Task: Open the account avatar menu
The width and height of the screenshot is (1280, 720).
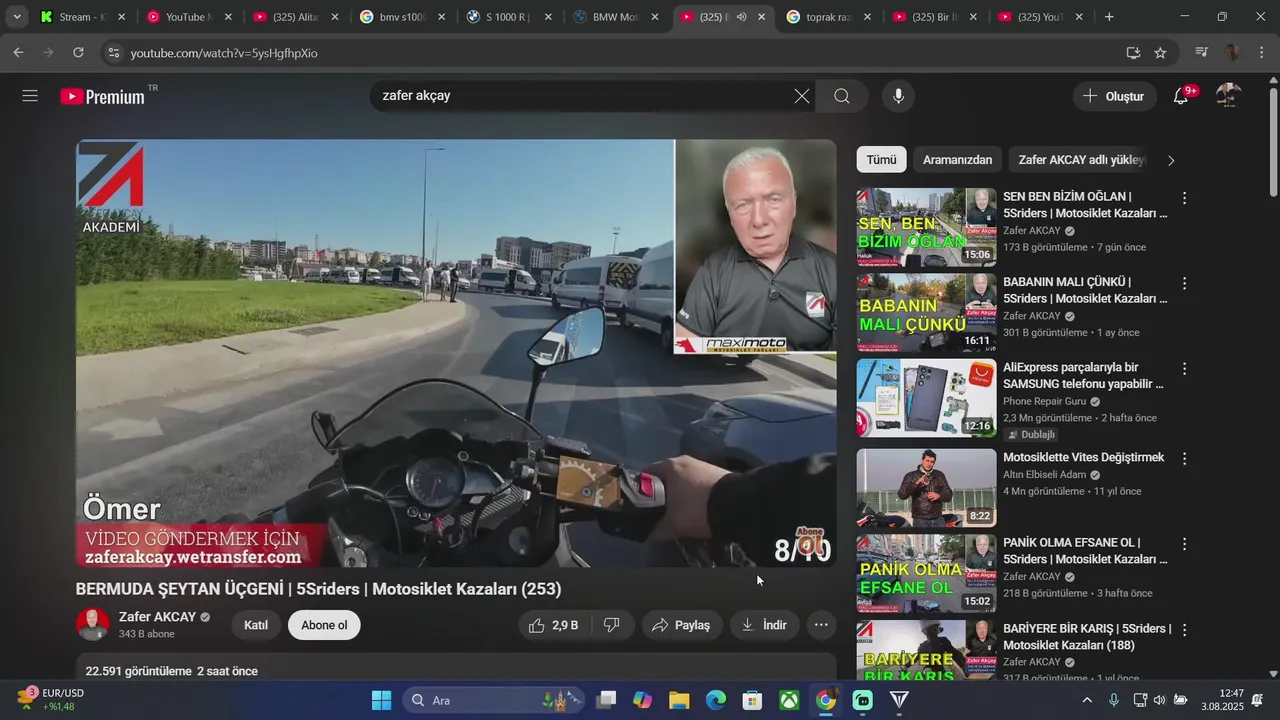Action: [x=1228, y=96]
